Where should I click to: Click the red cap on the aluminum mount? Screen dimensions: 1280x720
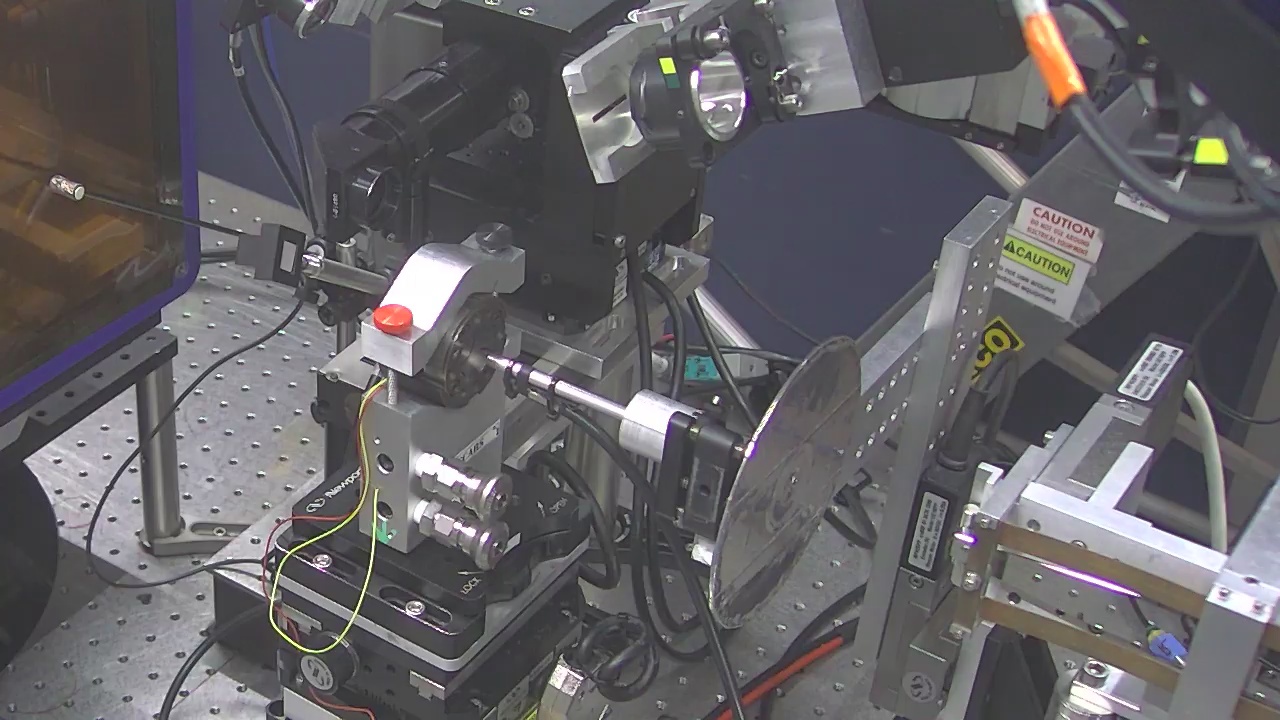(x=393, y=319)
